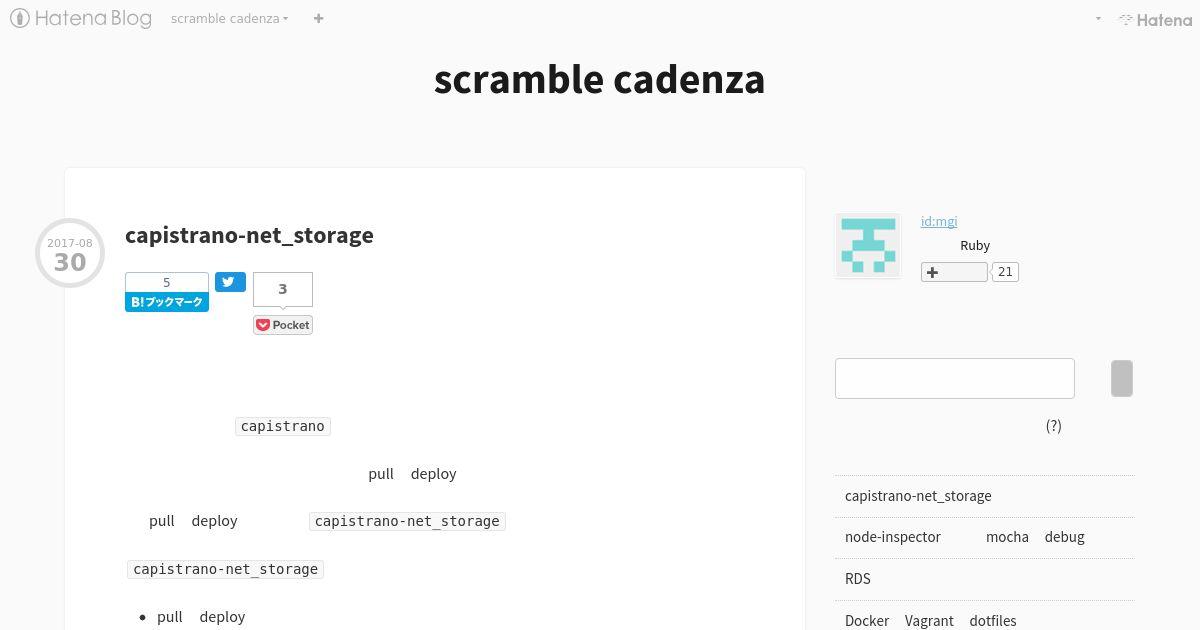Click the pixel avatar profile image
This screenshot has height=630, width=1200.
point(868,246)
